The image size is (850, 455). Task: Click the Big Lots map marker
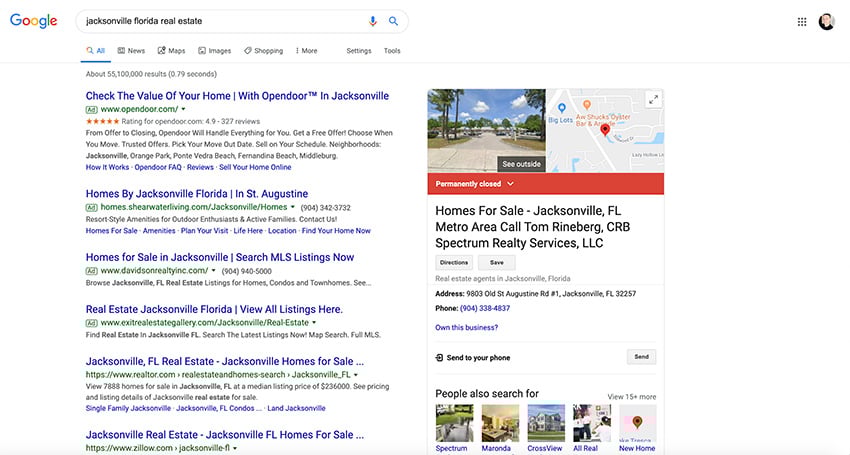[x=562, y=108]
